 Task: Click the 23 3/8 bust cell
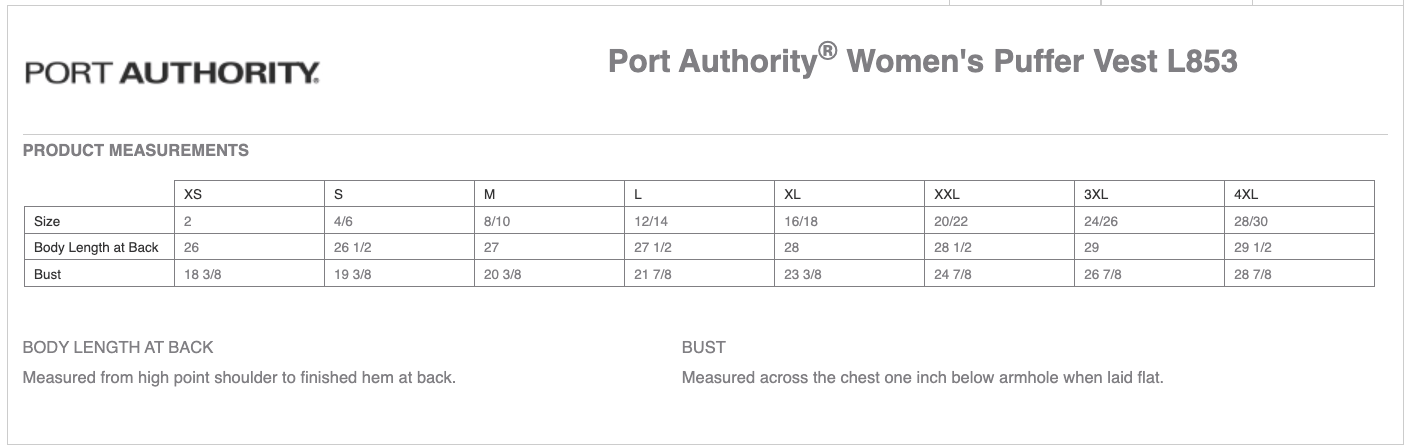coord(849,273)
